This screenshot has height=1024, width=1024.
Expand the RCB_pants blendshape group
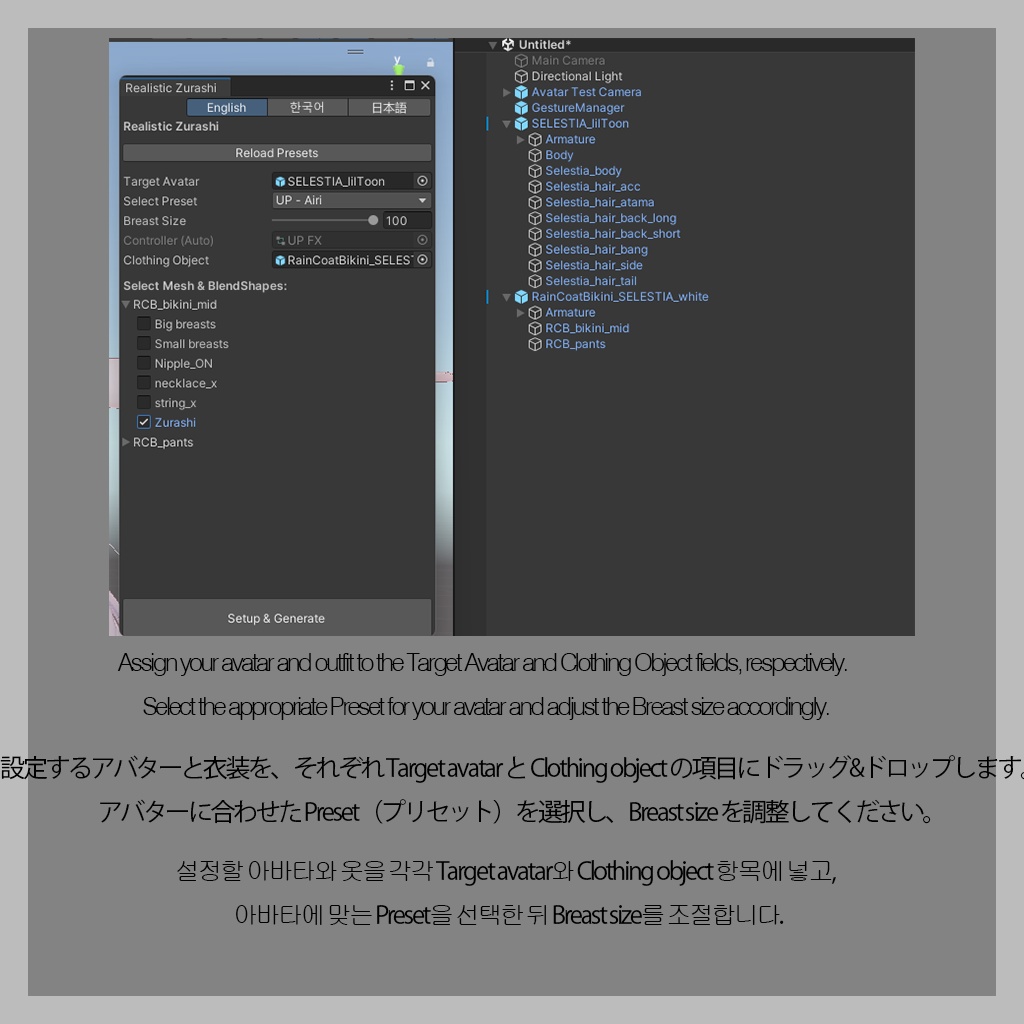pyautogui.click(x=126, y=442)
